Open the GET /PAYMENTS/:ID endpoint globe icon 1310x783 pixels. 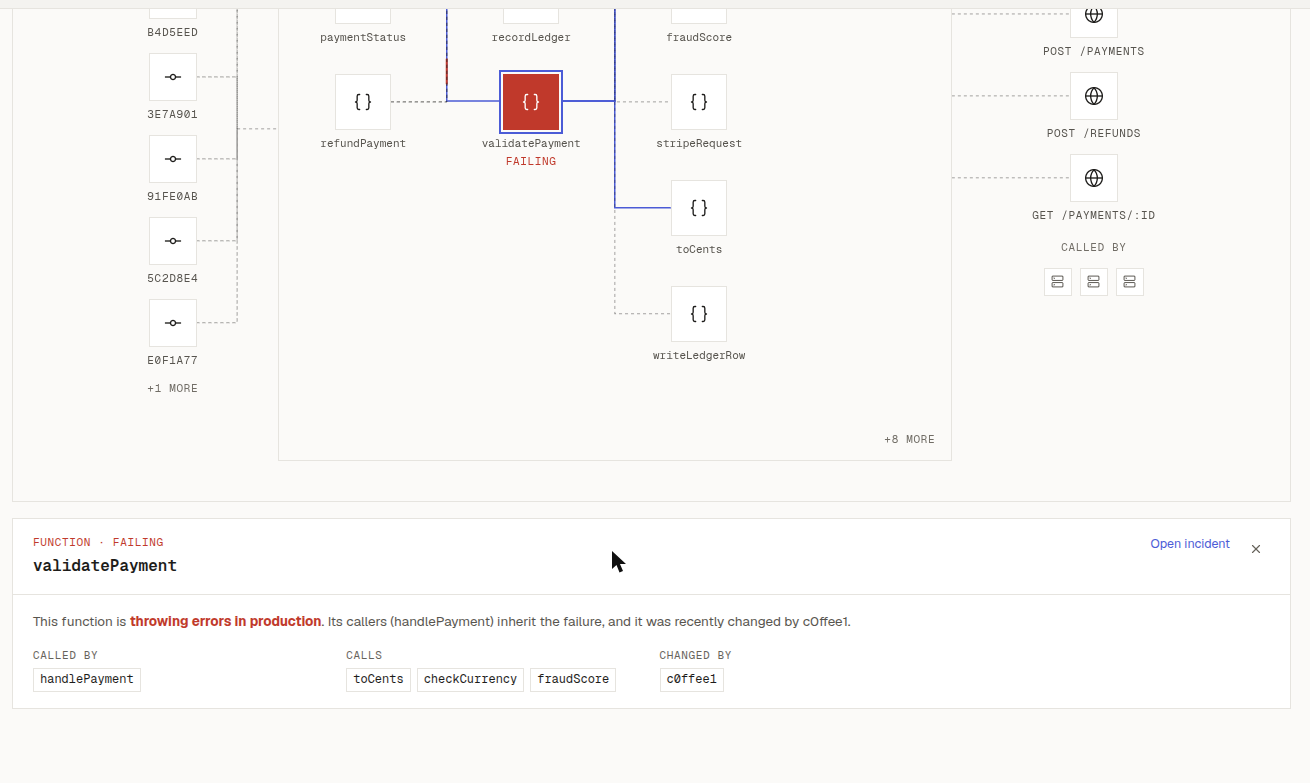(1094, 178)
